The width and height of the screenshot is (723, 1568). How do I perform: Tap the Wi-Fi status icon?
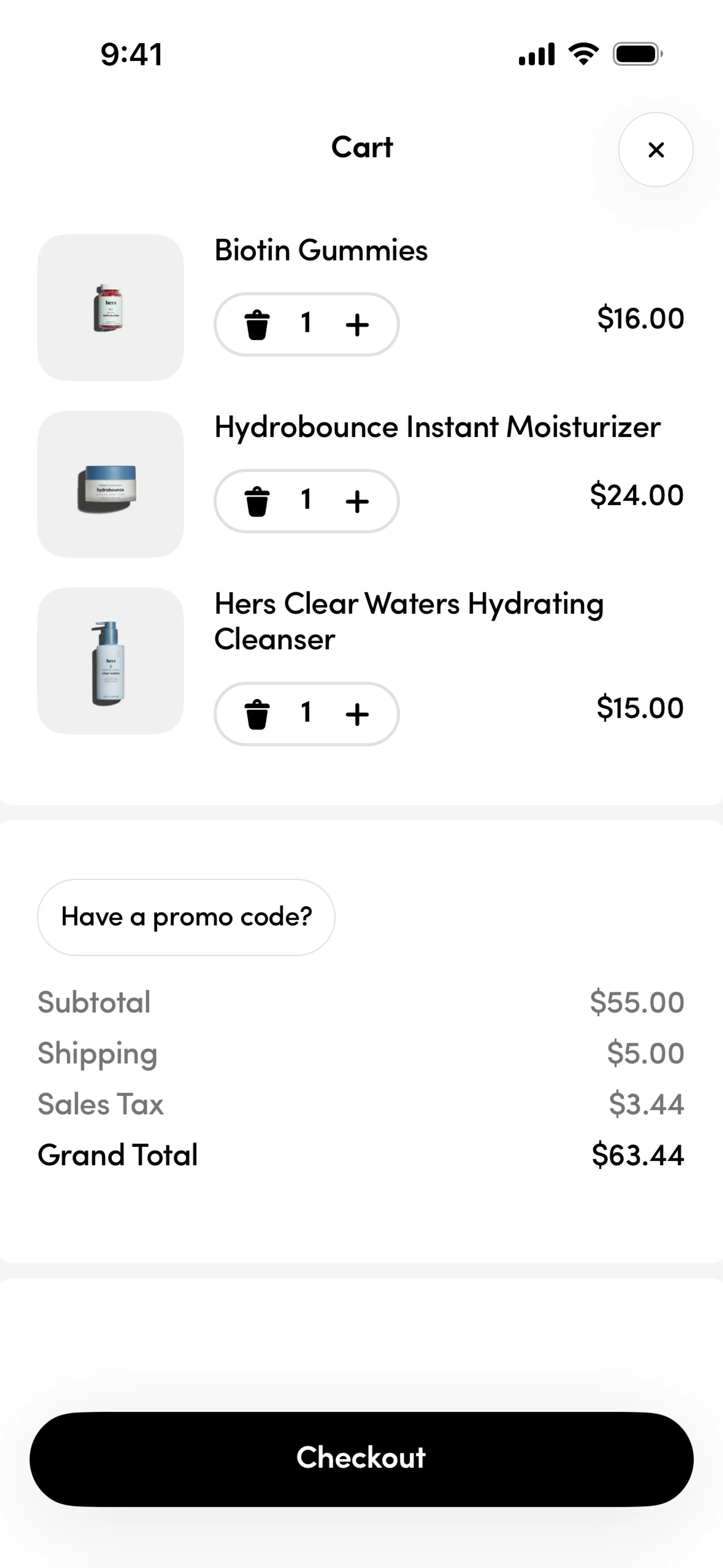(583, 54)
